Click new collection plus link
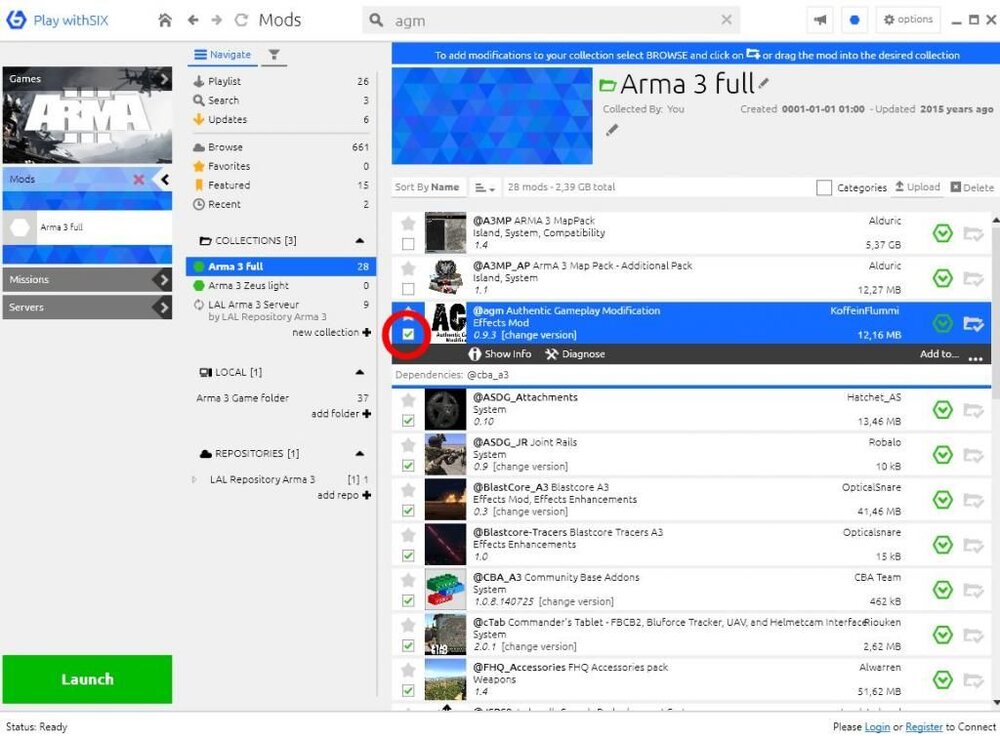The width and height of the screenshot is (1000, 739). pyautogui.click(x=332, y=332)
